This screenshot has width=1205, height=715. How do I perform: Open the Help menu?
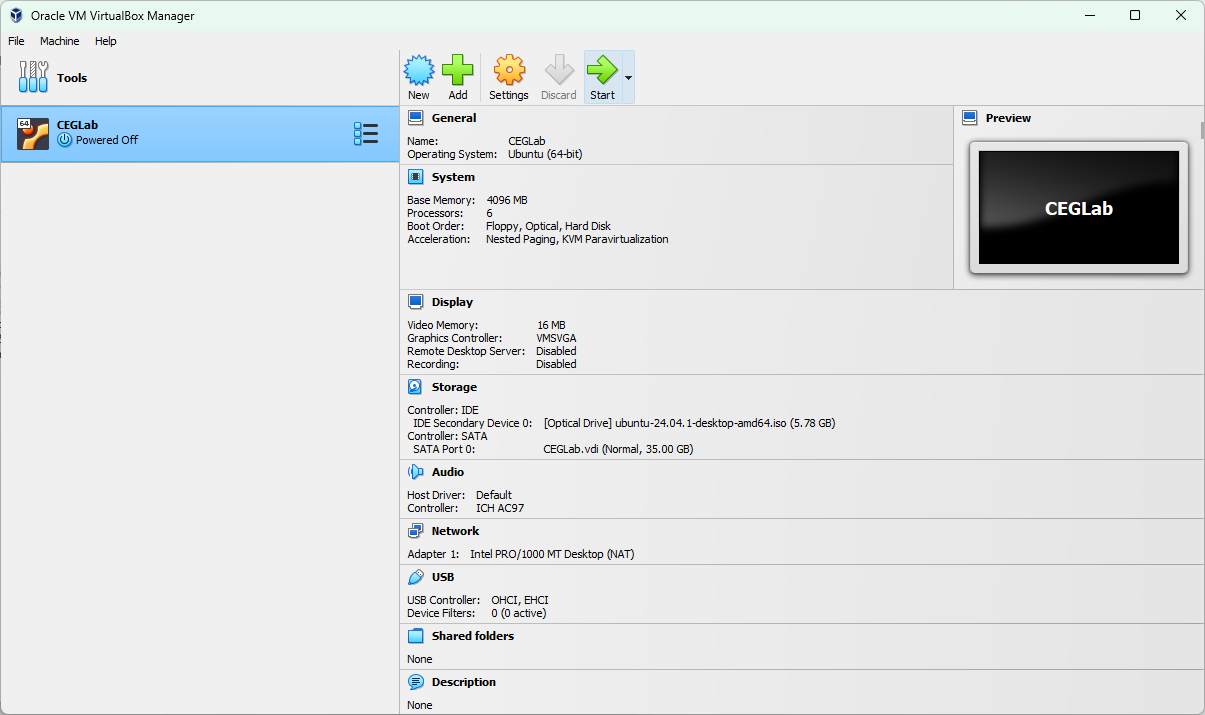105,41
